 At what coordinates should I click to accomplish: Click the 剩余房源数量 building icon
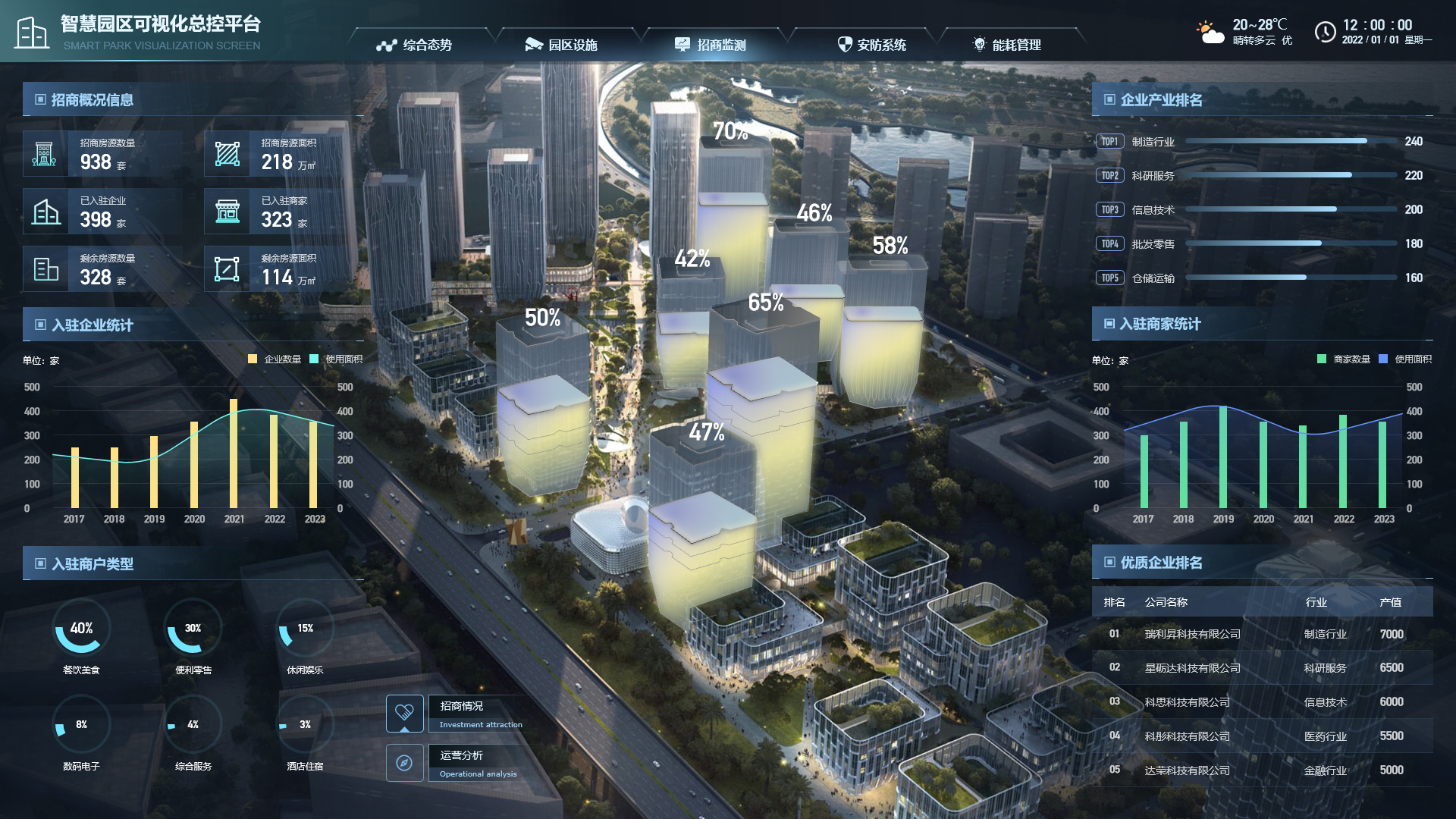tap(45, 269)
